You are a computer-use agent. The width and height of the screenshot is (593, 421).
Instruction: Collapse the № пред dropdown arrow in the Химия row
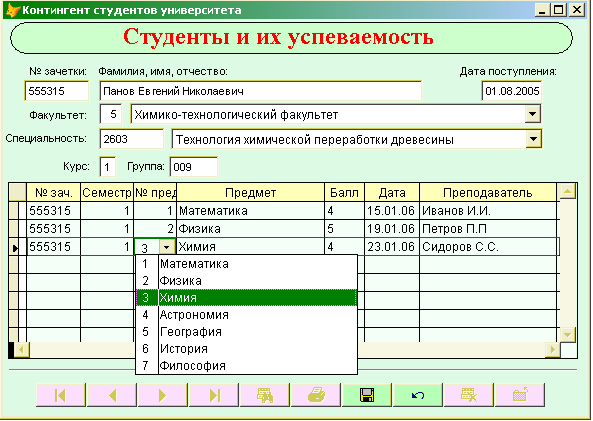(x=166, y=247)
